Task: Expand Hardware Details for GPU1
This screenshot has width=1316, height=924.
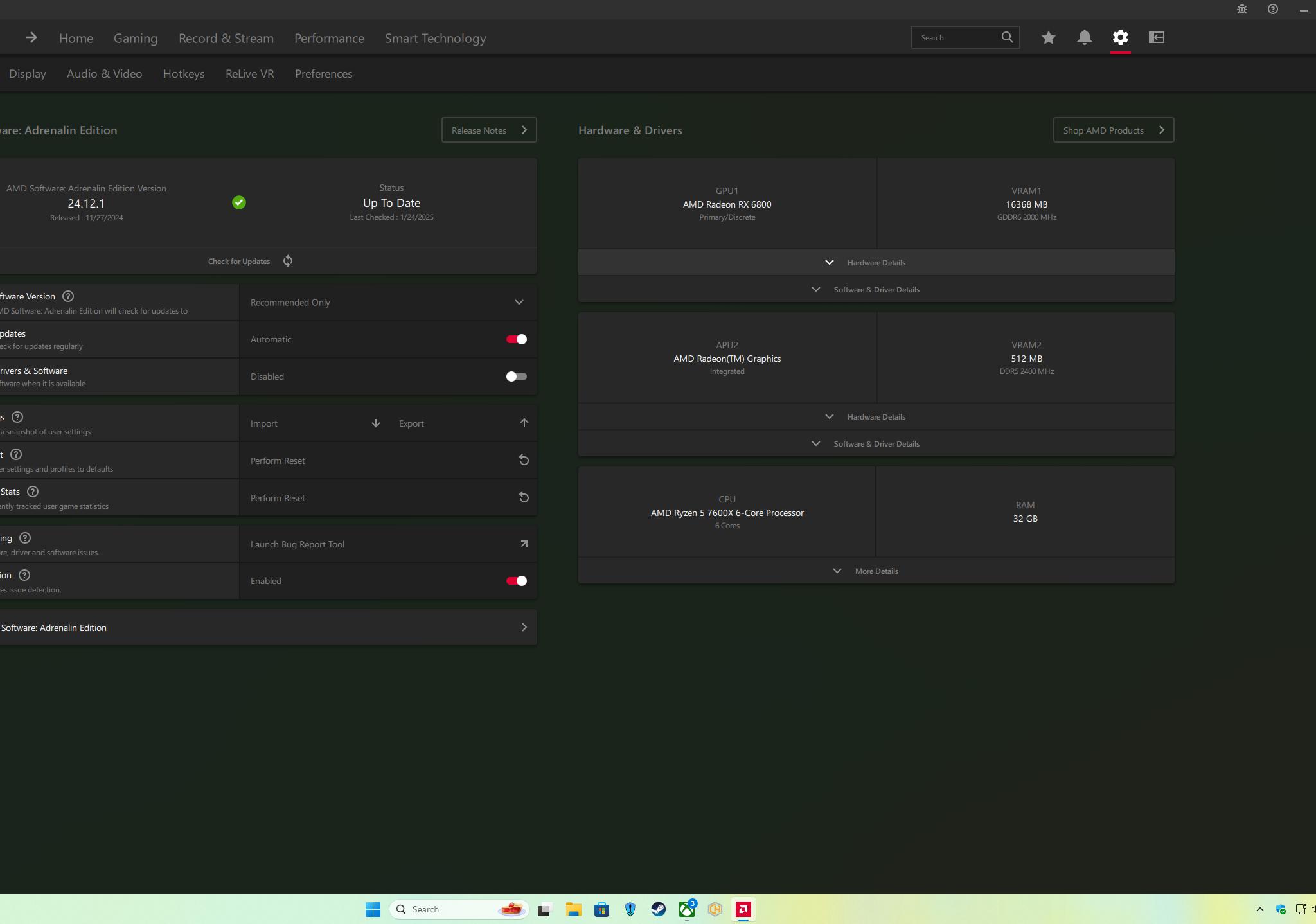Action: click(876, 262)
